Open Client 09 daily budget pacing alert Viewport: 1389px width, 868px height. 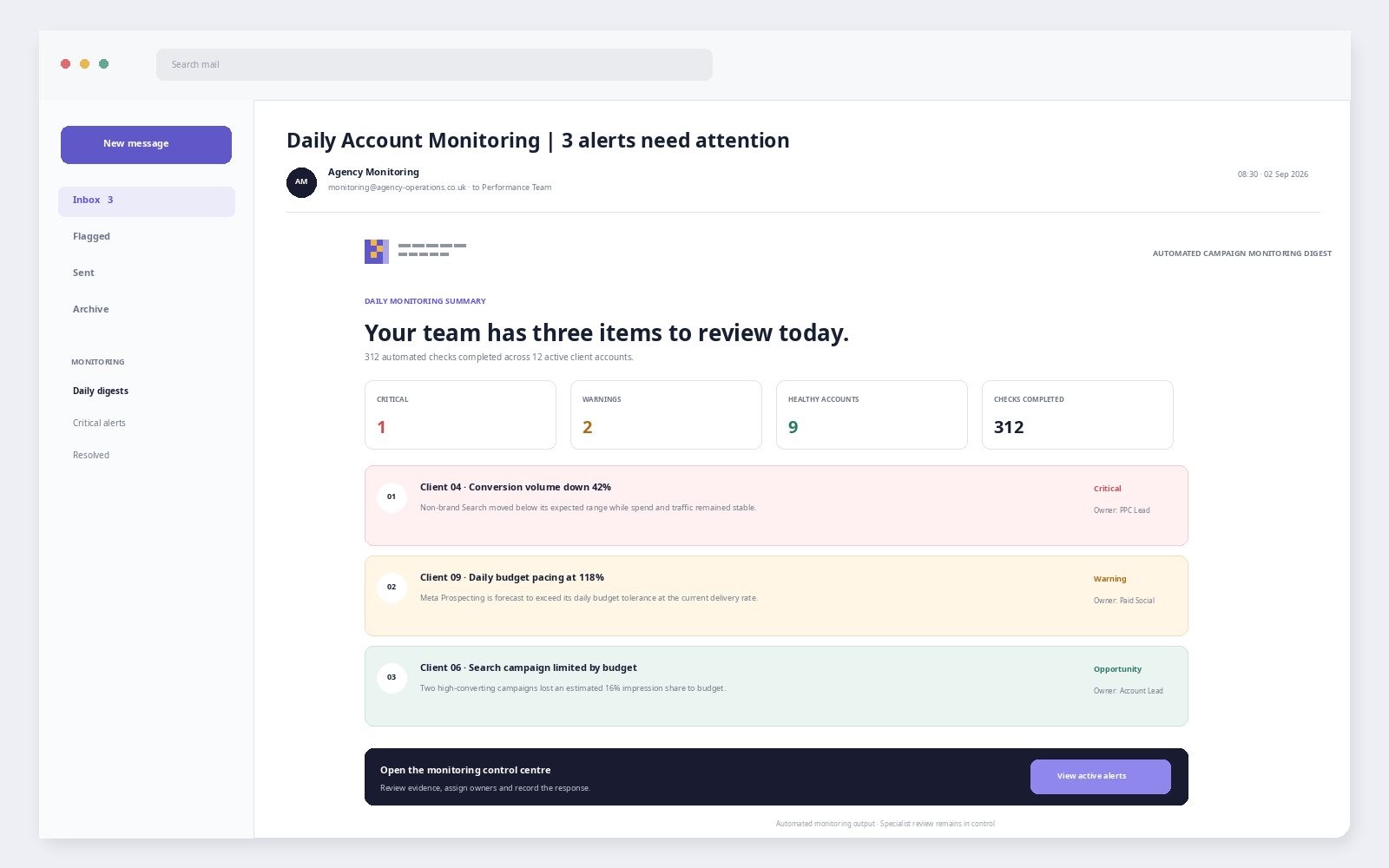776,596
